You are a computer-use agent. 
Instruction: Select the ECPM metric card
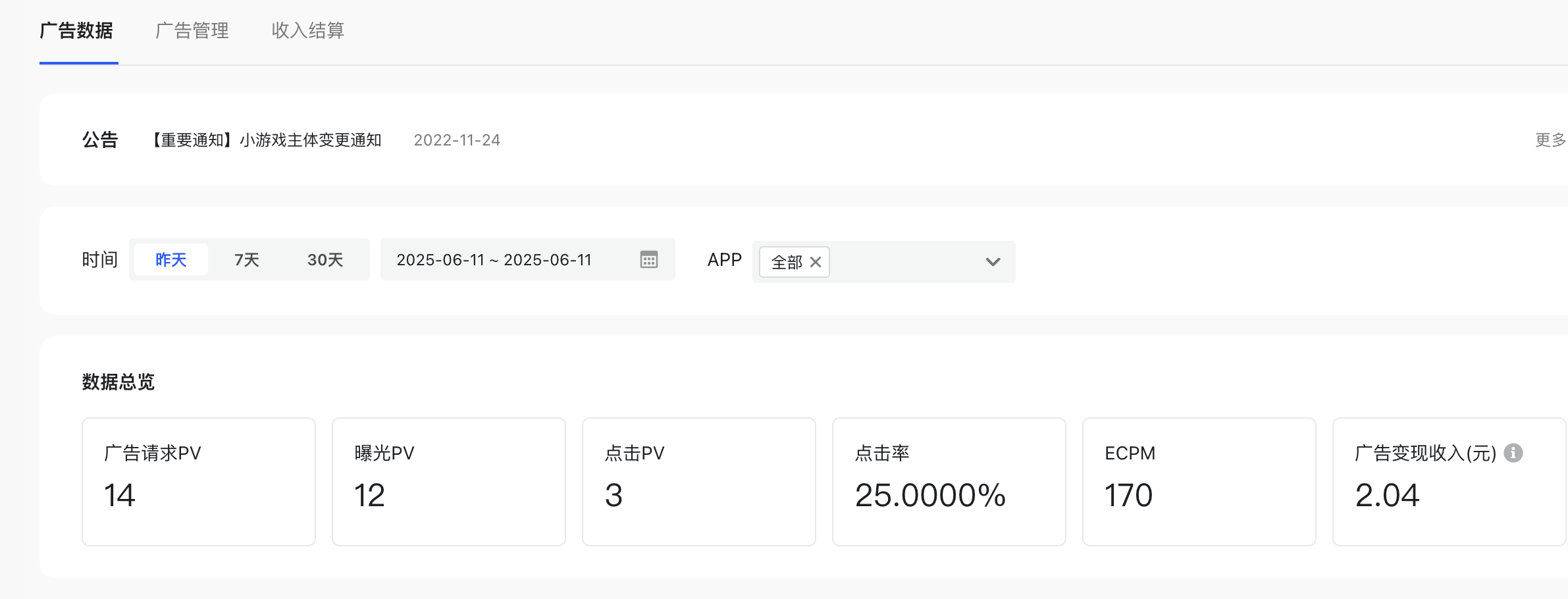[1199, 482]
